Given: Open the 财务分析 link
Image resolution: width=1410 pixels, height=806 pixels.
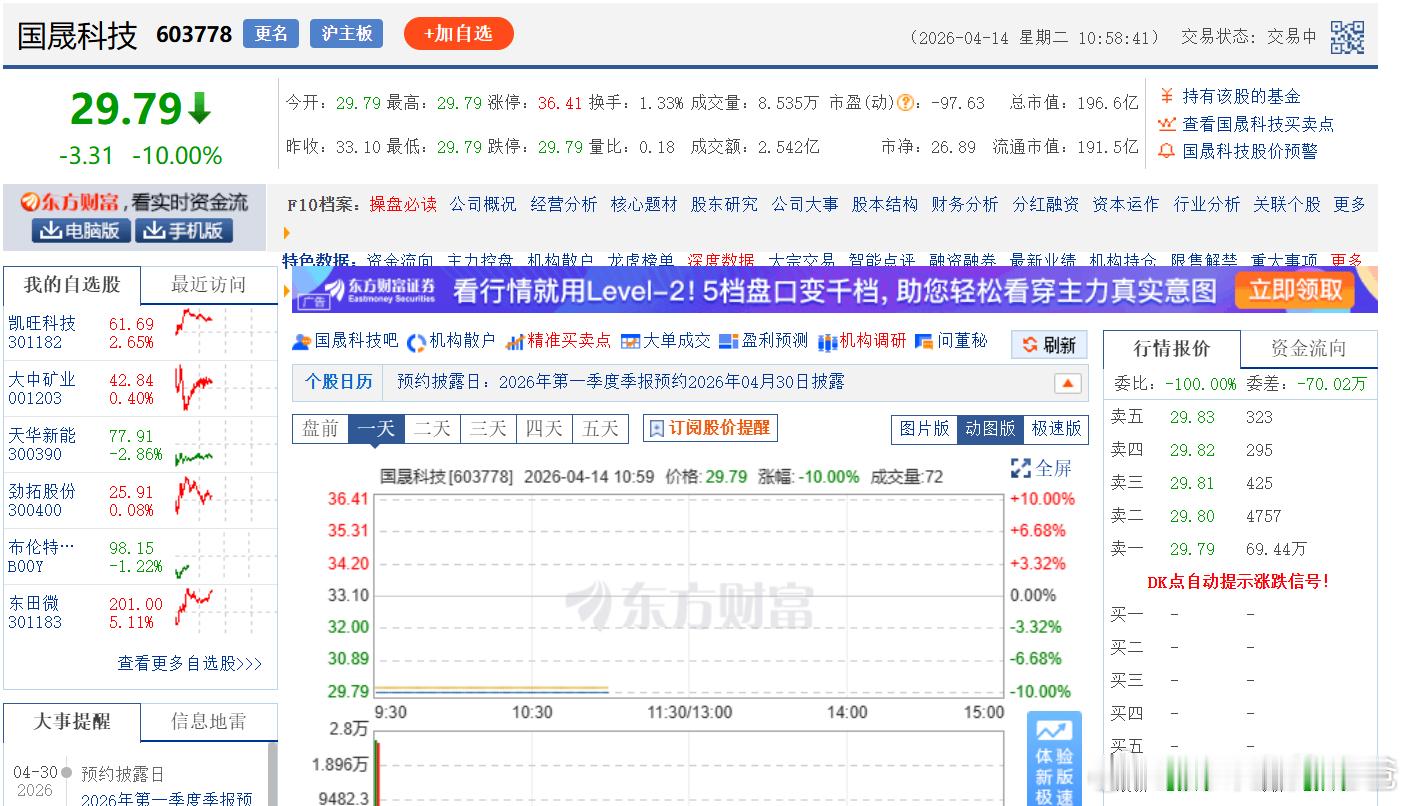Looking at the screenshot, I should [965, 204].
